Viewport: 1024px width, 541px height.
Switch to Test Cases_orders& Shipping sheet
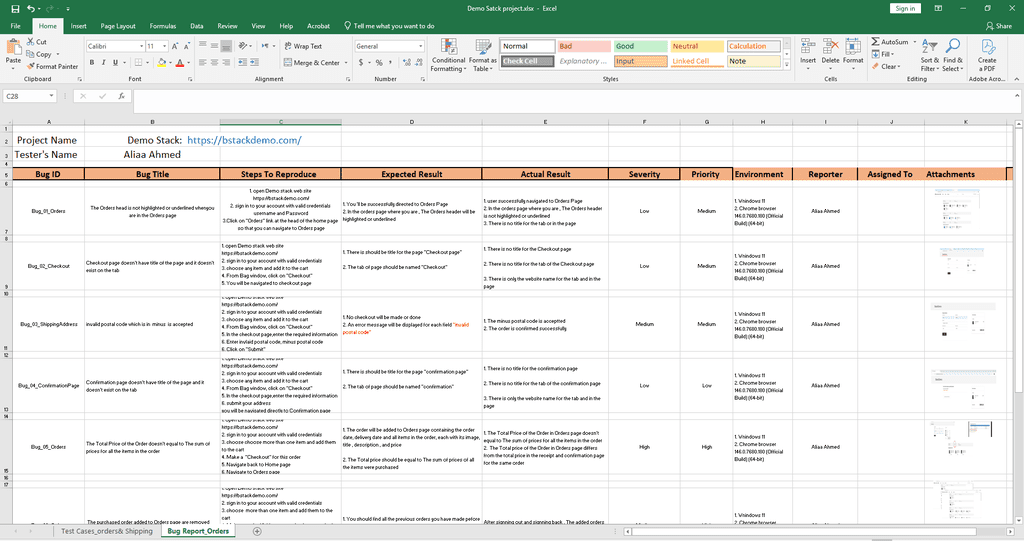[x=107, y=531]
